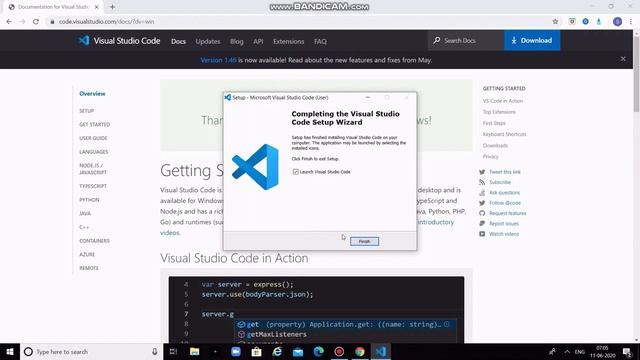Jump to Keyboard Shortcuts section link
Viewport: 640px width, 360px height.
(504, 134)
